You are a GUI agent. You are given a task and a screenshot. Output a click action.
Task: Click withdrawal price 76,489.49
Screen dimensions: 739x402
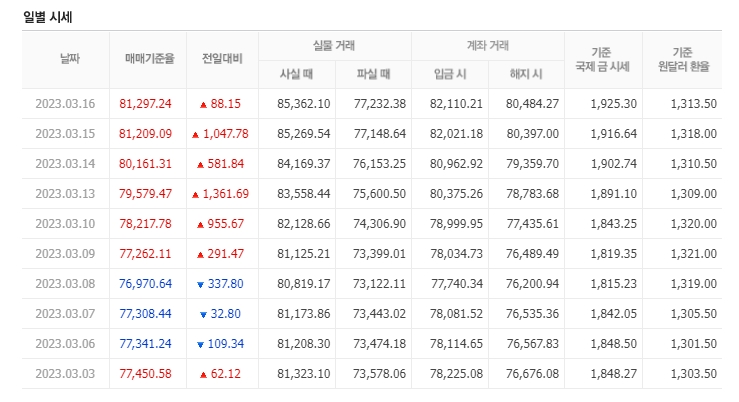tap(533, 254)
